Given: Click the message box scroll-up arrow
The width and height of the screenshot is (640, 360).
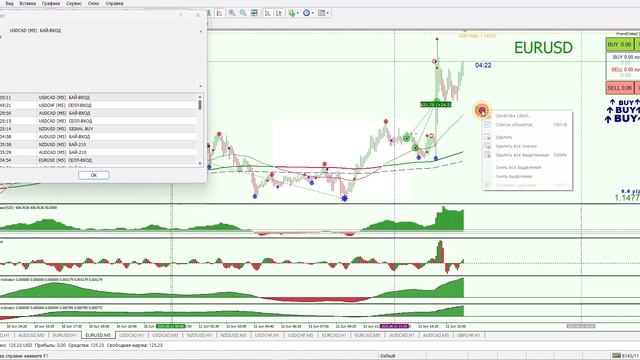Looking at the screenshot, I should click(200, 31).
